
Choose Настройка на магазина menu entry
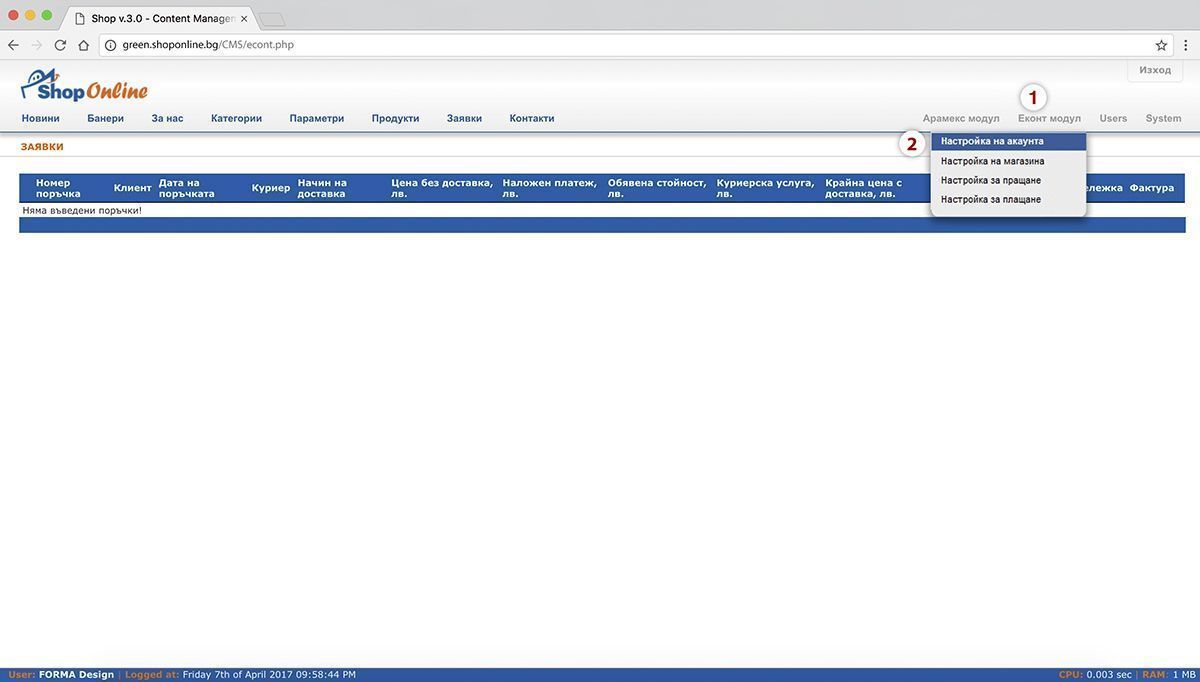coord(992,161)
